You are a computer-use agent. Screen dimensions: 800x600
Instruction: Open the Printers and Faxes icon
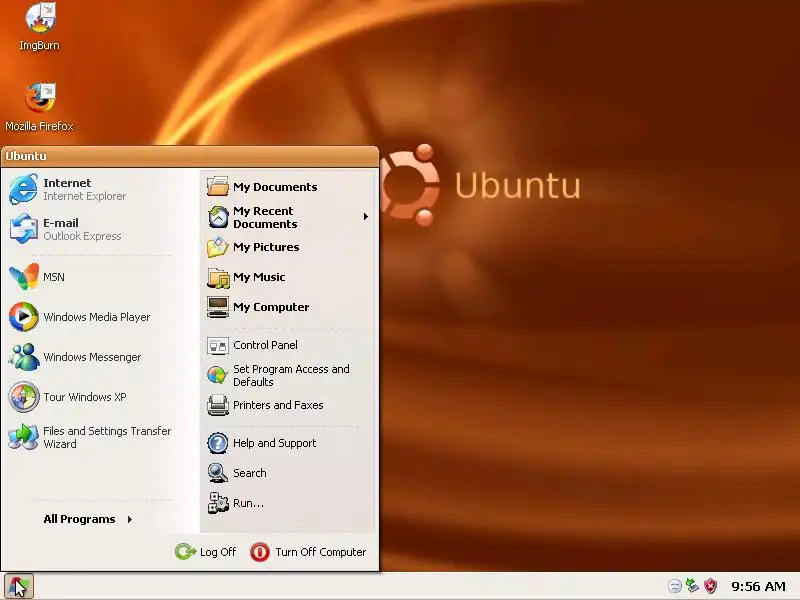point(218,405)
